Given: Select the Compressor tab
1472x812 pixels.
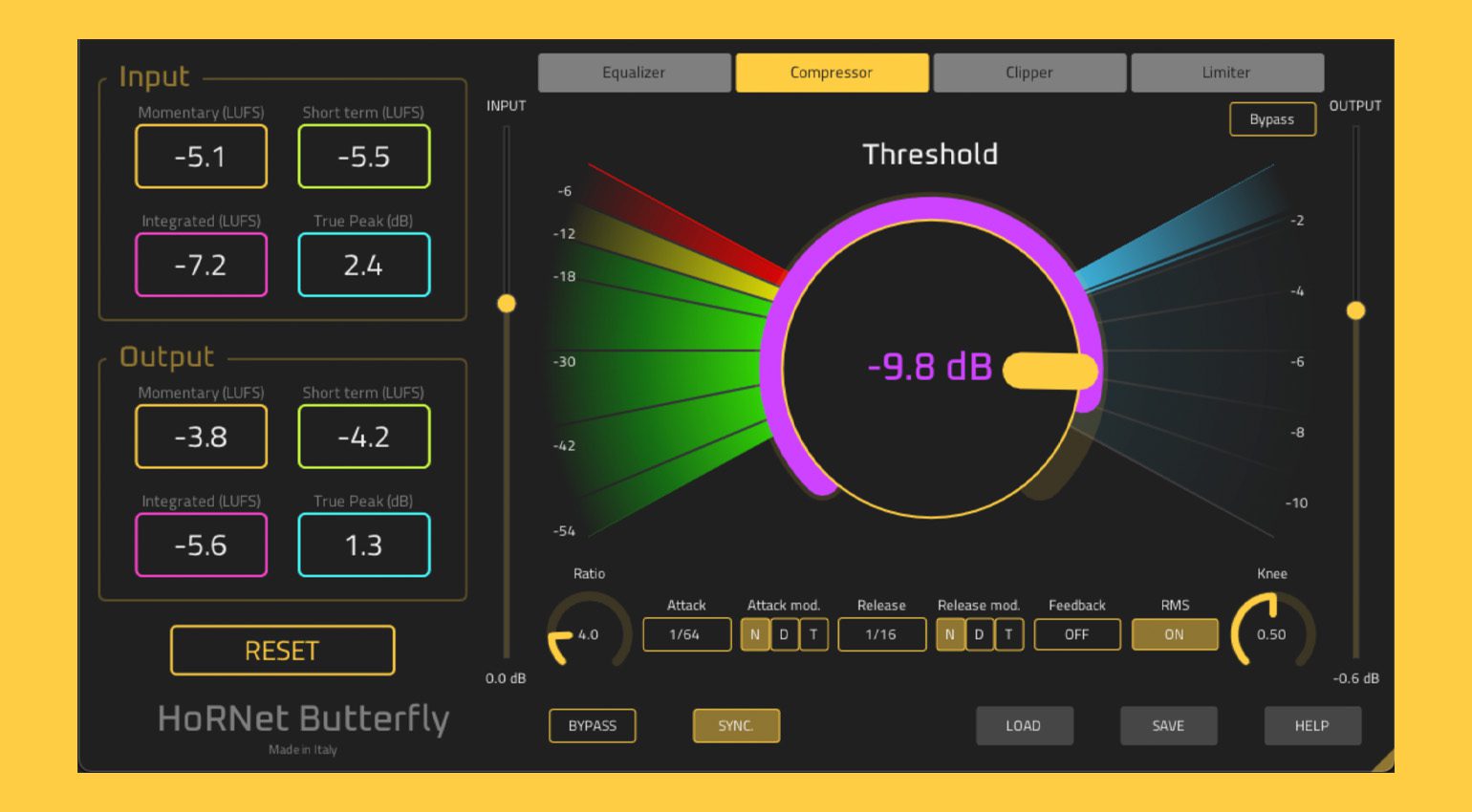Looking at the screenshot, I should click(832, 72).
